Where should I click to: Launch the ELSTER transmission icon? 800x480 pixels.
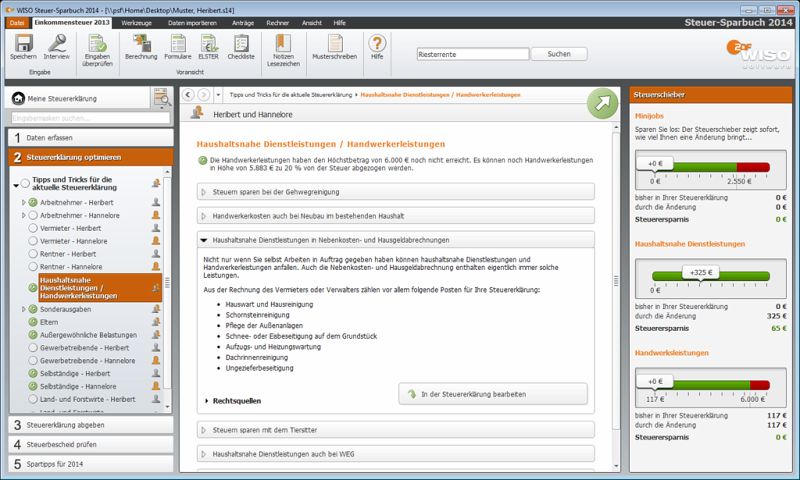(x=209, y=44)
